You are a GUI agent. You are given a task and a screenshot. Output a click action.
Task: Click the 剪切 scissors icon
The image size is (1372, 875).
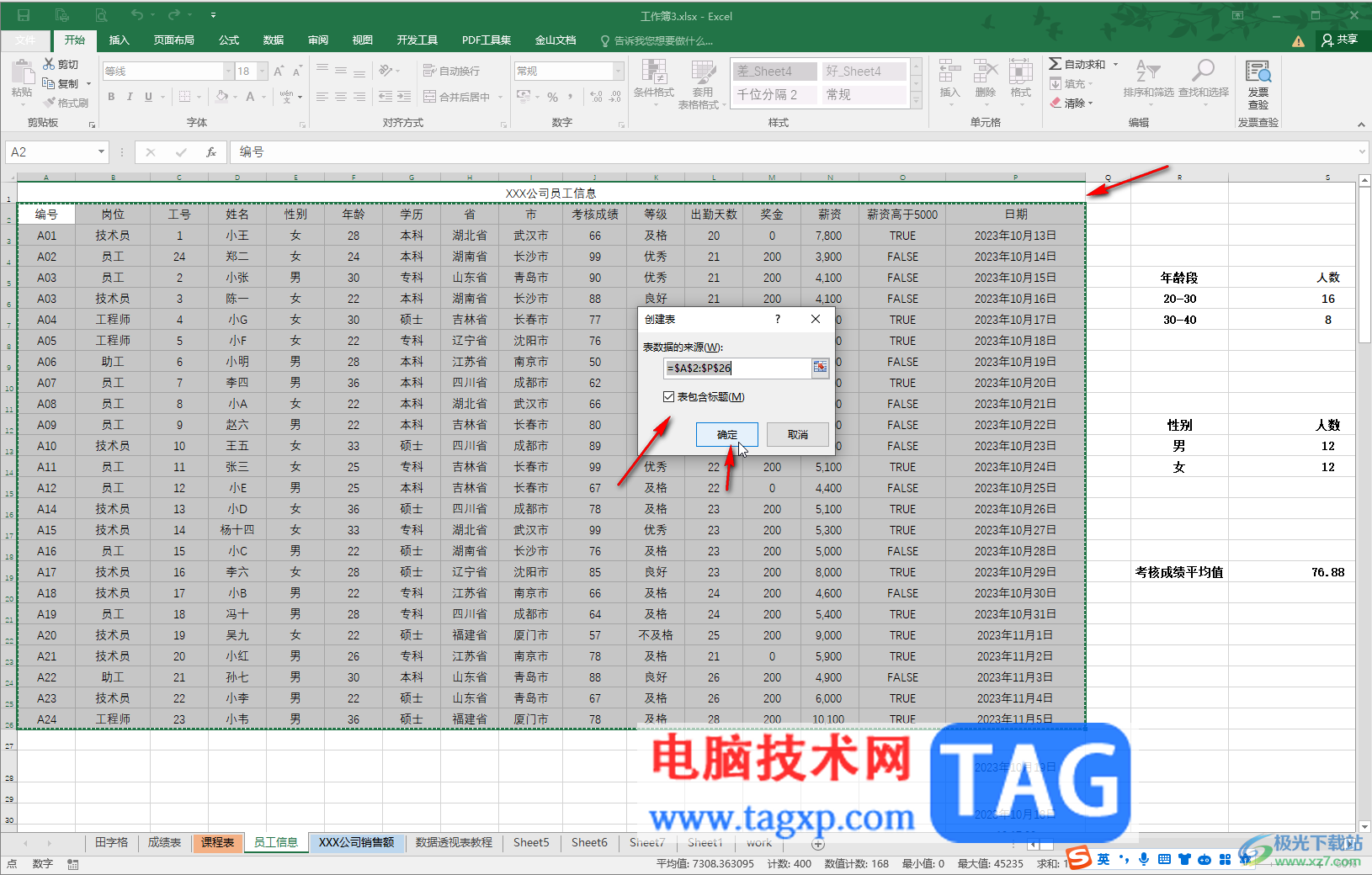49,64
